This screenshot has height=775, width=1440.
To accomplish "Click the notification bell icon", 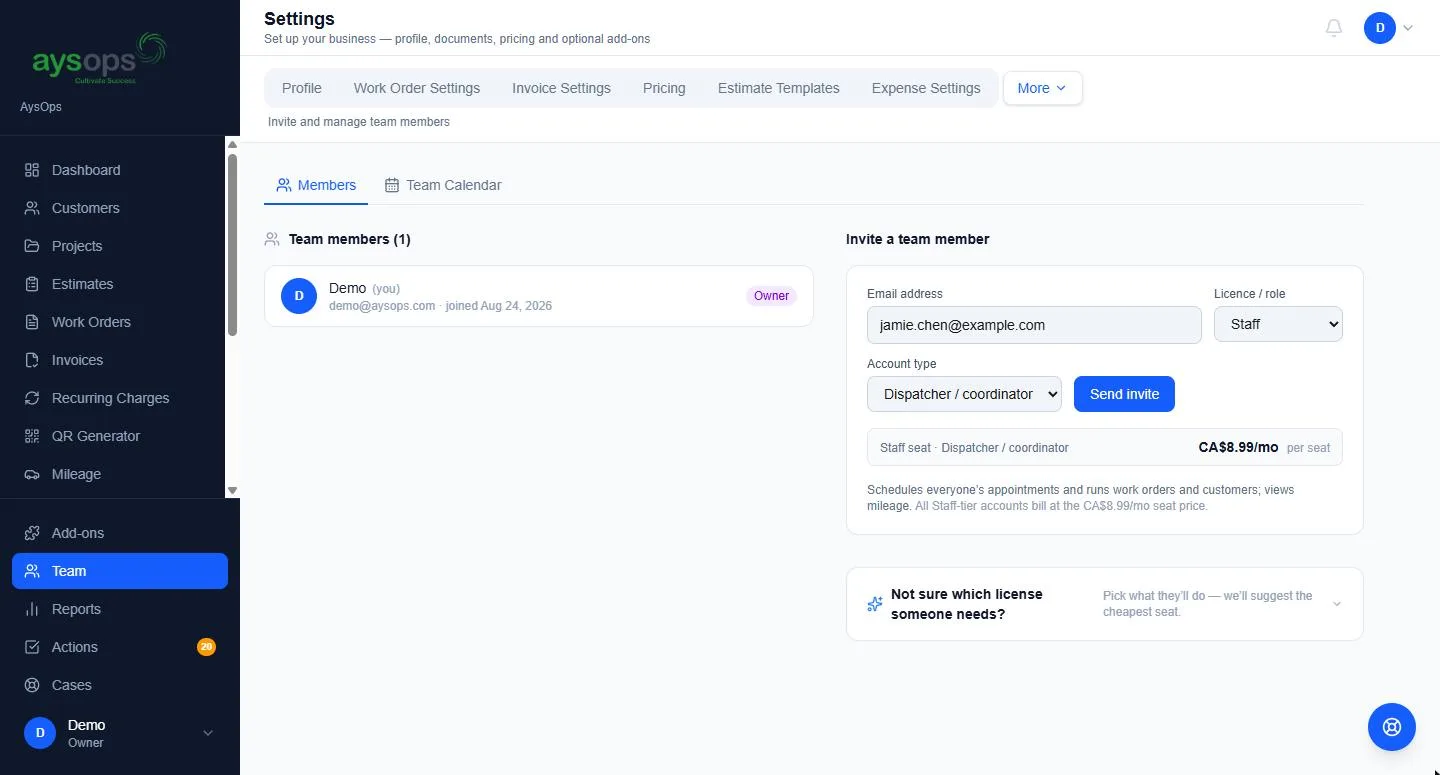I will [1333, 28].
